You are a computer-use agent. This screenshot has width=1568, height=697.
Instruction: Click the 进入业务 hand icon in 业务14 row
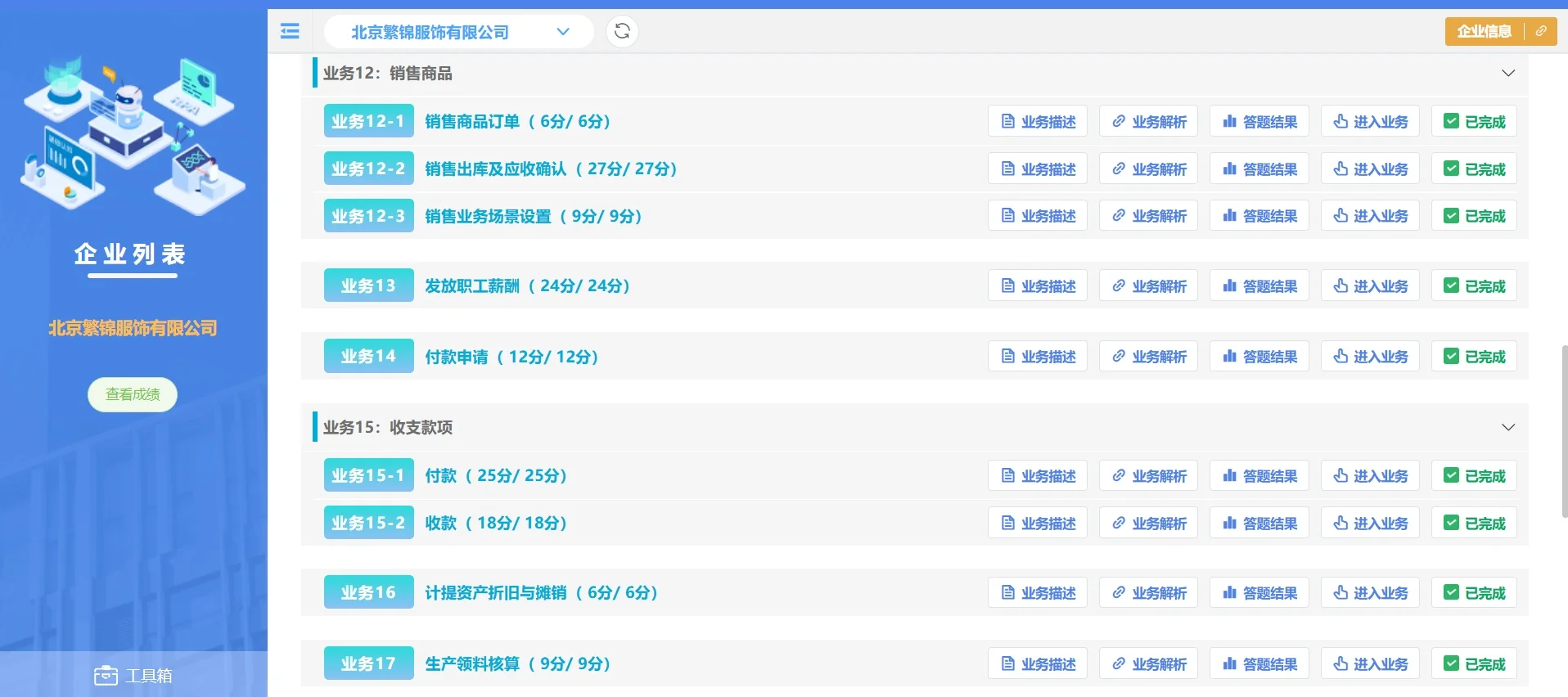point(1340,356)
